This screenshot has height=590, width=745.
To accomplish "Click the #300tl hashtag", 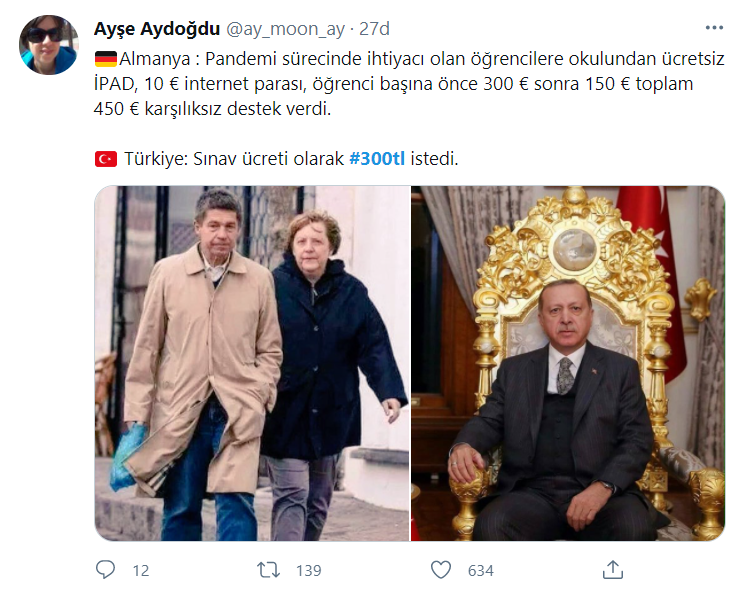I will [377, 158].
